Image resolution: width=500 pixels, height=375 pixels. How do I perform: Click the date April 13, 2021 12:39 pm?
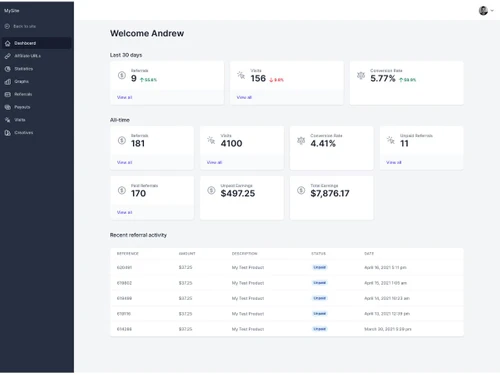tap(387, 314)
